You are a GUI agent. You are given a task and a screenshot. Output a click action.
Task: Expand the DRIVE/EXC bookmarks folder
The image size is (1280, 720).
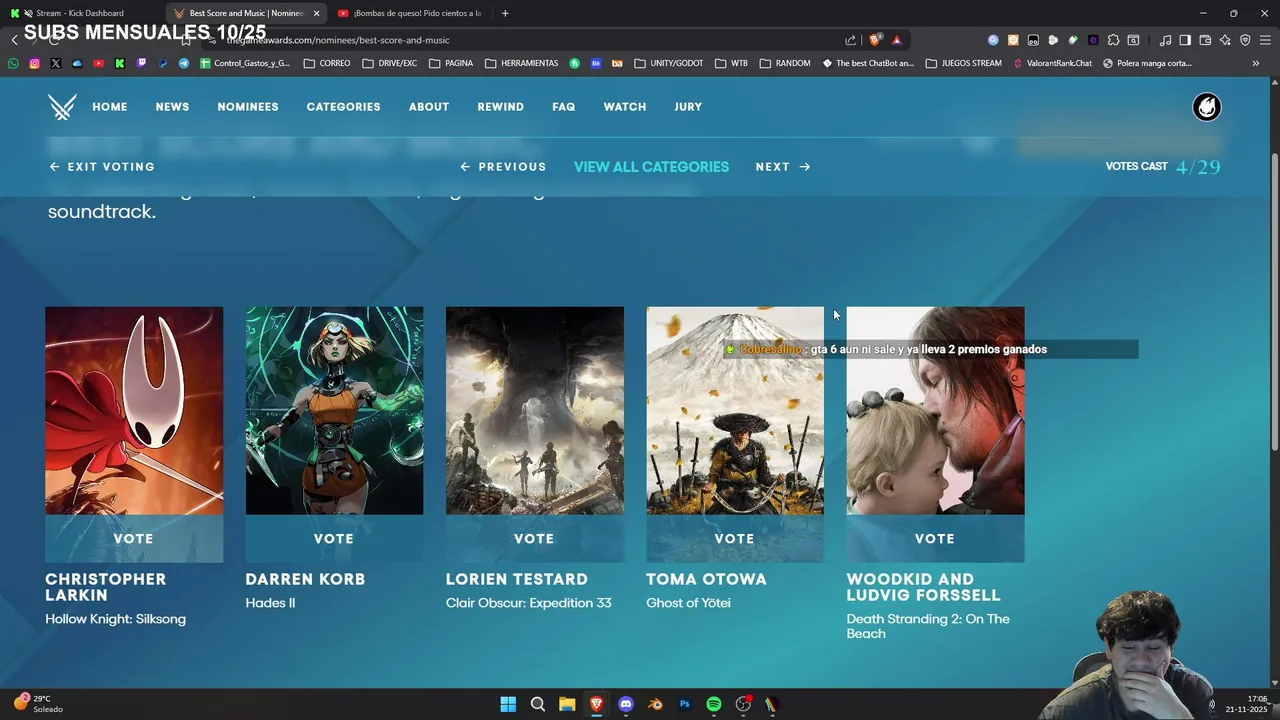pyautogui.click(x=390, y=63)
